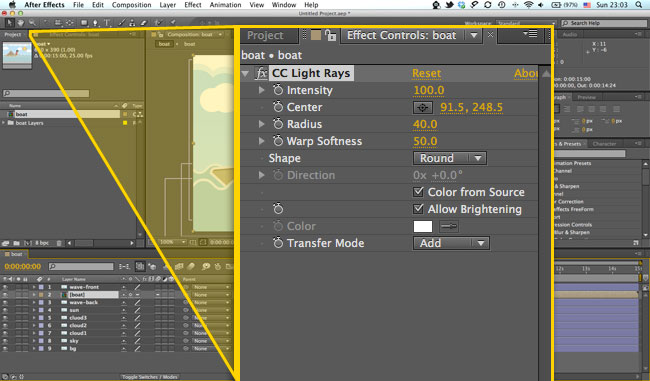Open the Shape dropdown set to Round

pos(450,158)
